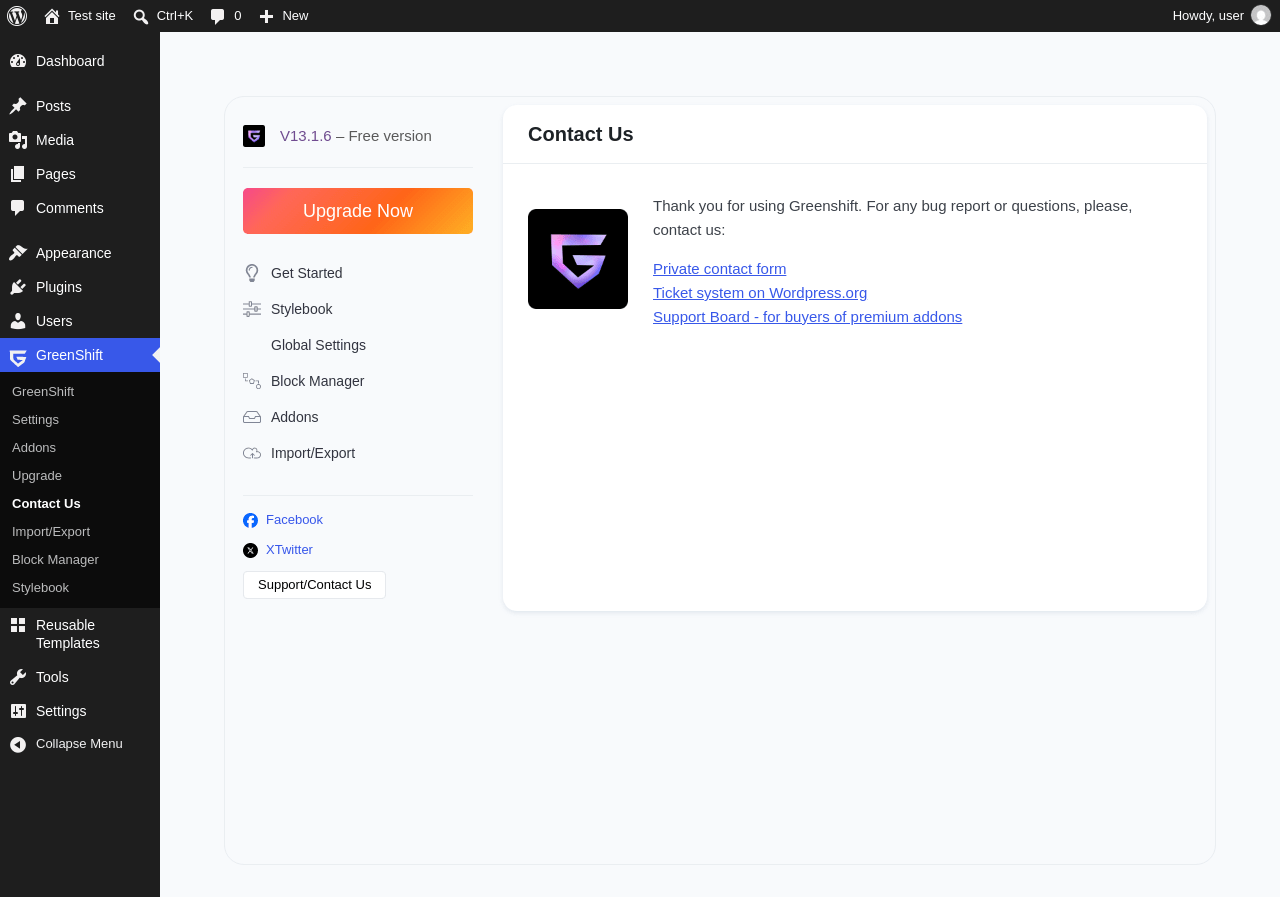
Task: Click the Pages icon in sidebar
Action: 18,174
